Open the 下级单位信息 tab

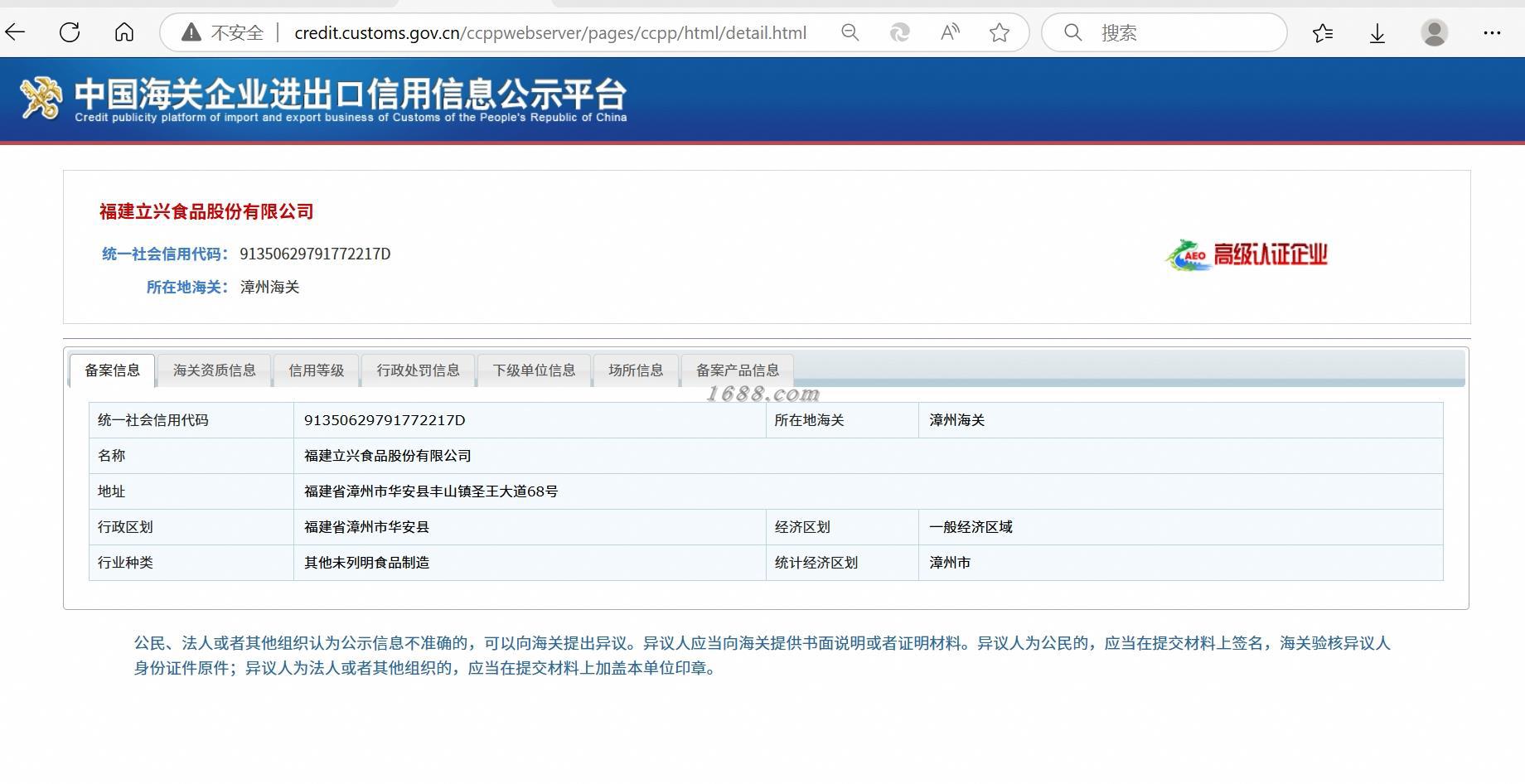pyautogui.click(x=534, y=370)
